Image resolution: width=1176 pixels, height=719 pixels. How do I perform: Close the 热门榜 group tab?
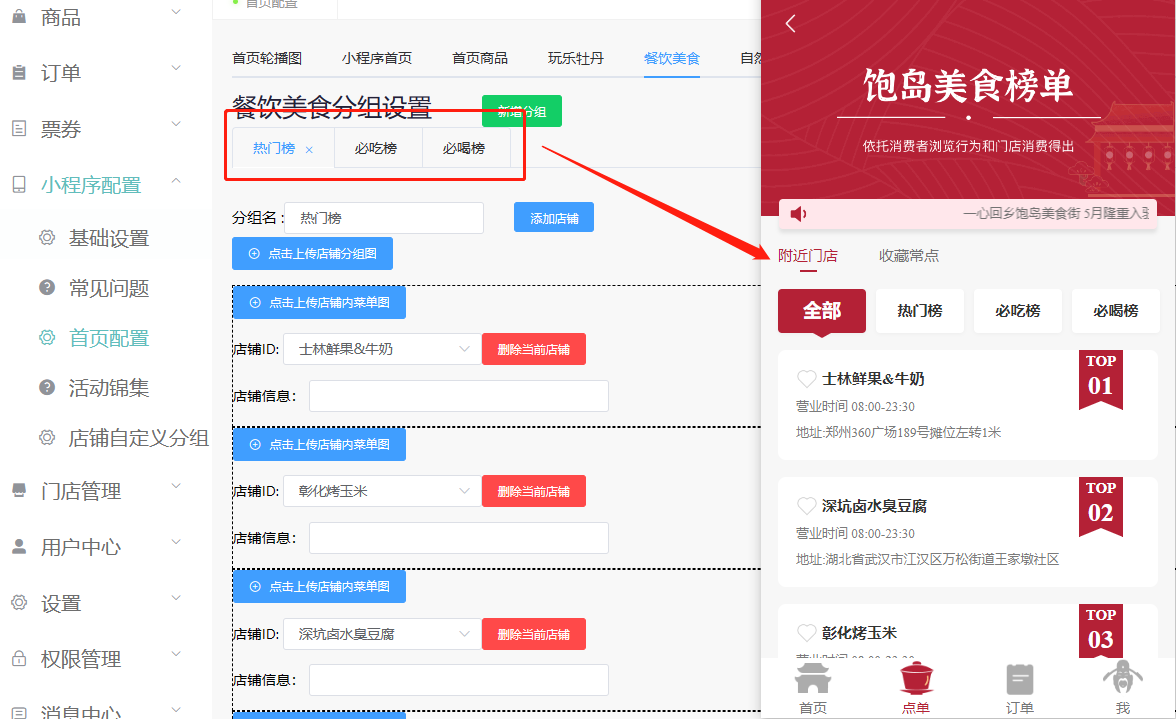pyautogui.click(x=309, y=150)
